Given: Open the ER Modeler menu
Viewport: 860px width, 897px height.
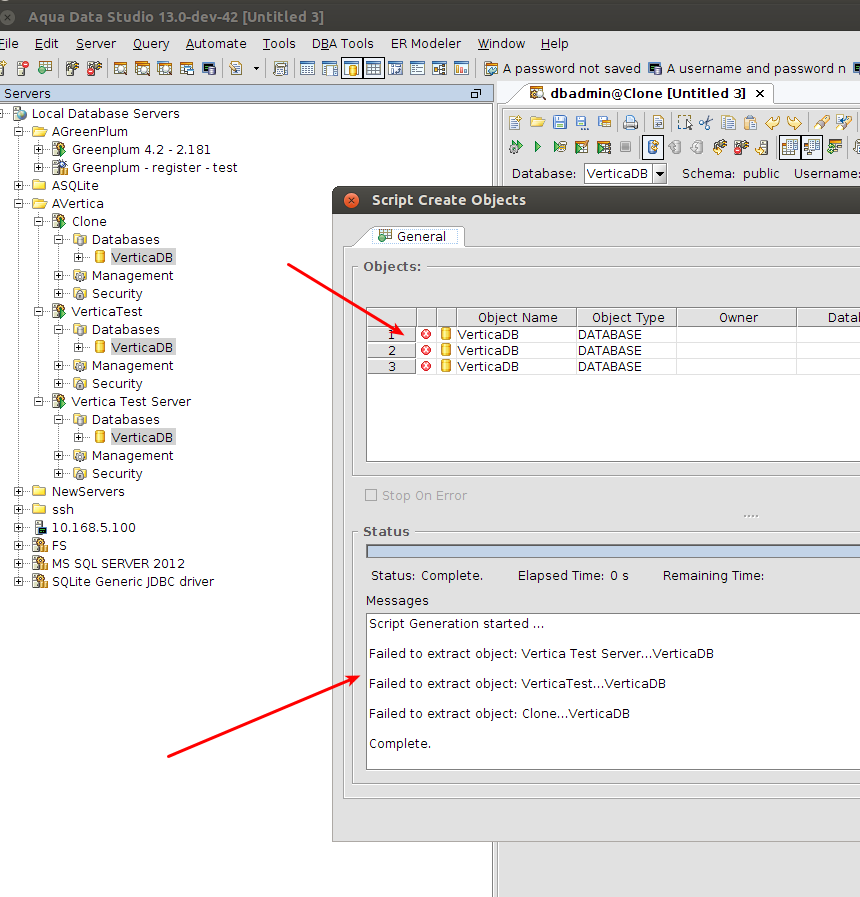Looking at the screenshot, I should coord(426,43).
